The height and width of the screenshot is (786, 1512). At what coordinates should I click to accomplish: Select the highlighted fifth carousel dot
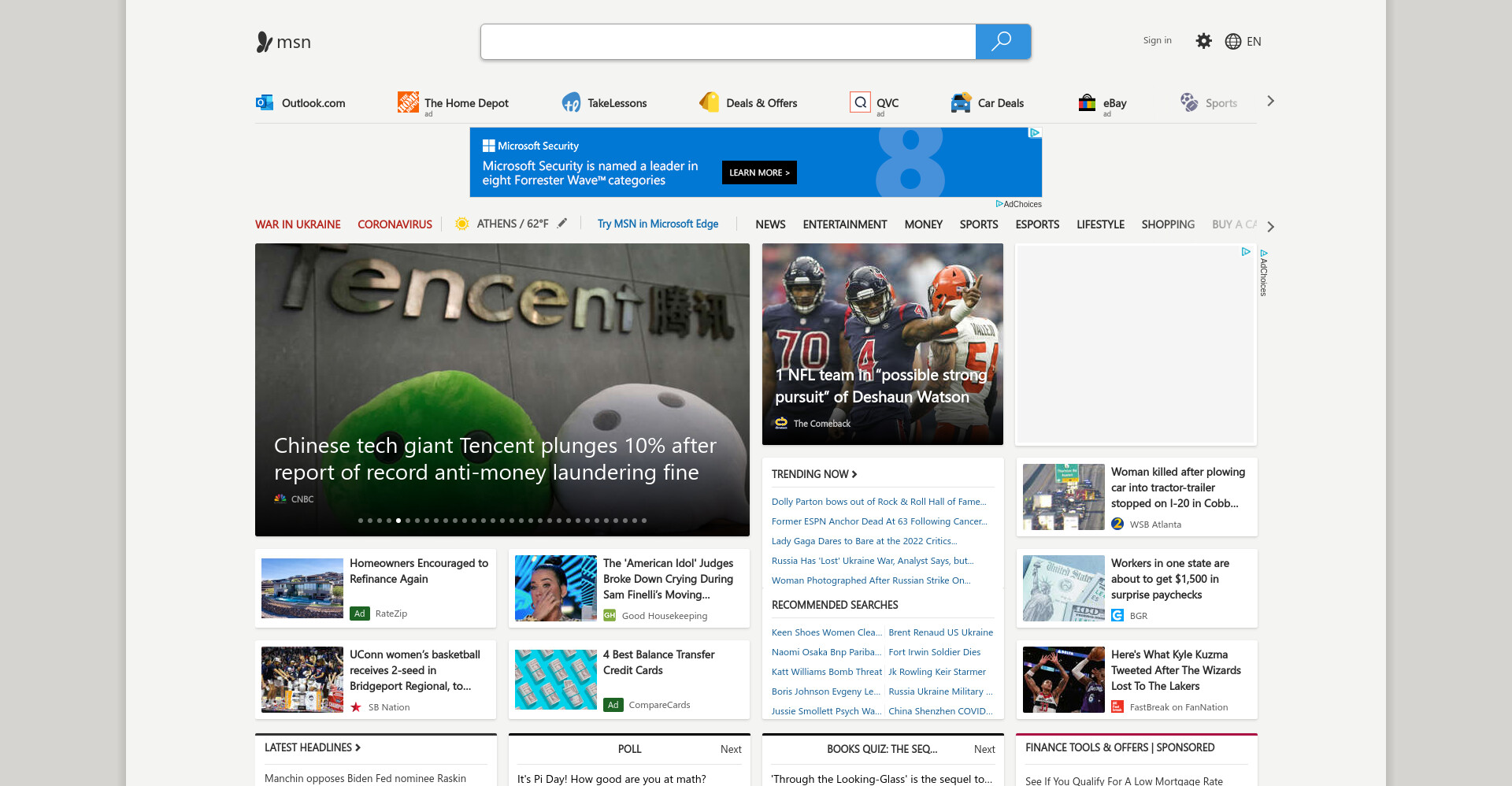click(x=398, y=521)
